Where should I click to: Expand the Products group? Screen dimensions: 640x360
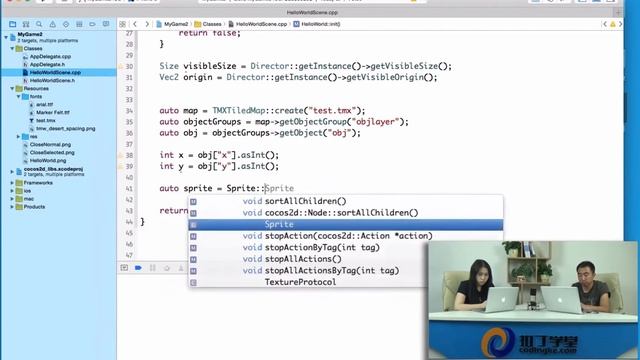coord(12,207)
